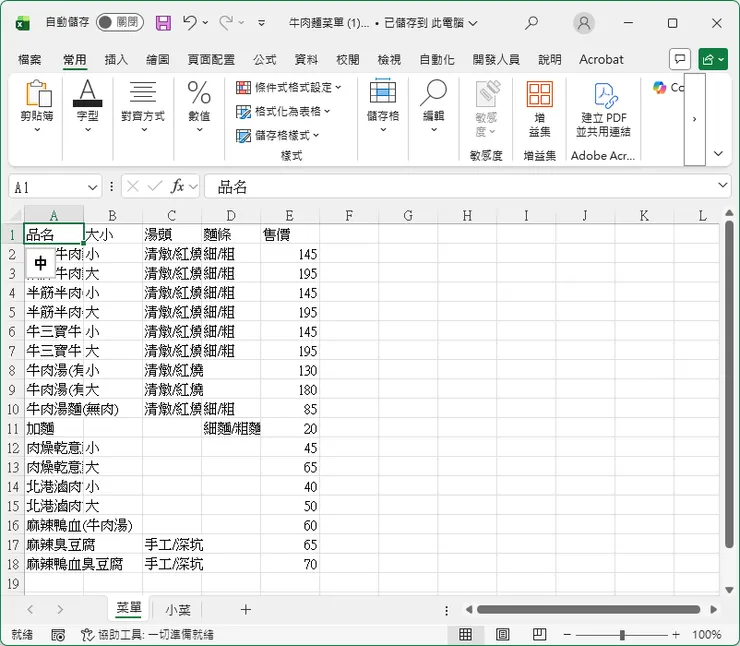Screen dimensions: 740x646
Task: Show more ribbon commands arrow
Action: [695, 119]
